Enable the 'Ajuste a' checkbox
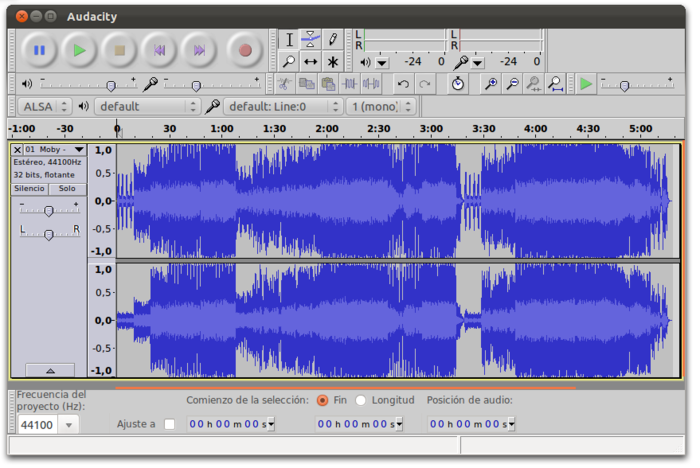Image resolution: width=700 pixels, height=468 pixels. 169,424
